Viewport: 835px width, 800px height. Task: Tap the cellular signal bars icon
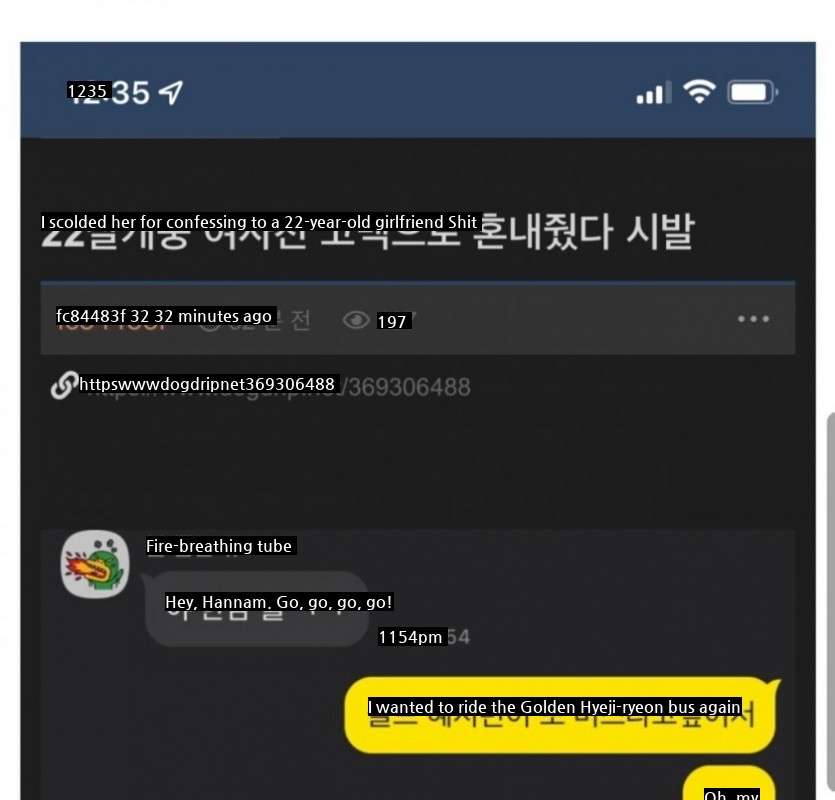(653, 93)
